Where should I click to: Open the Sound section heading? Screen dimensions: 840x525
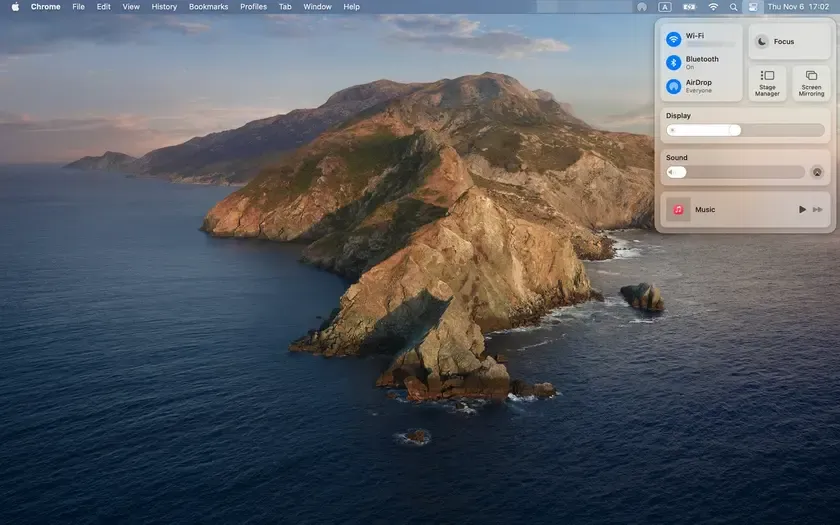point(677,158)
